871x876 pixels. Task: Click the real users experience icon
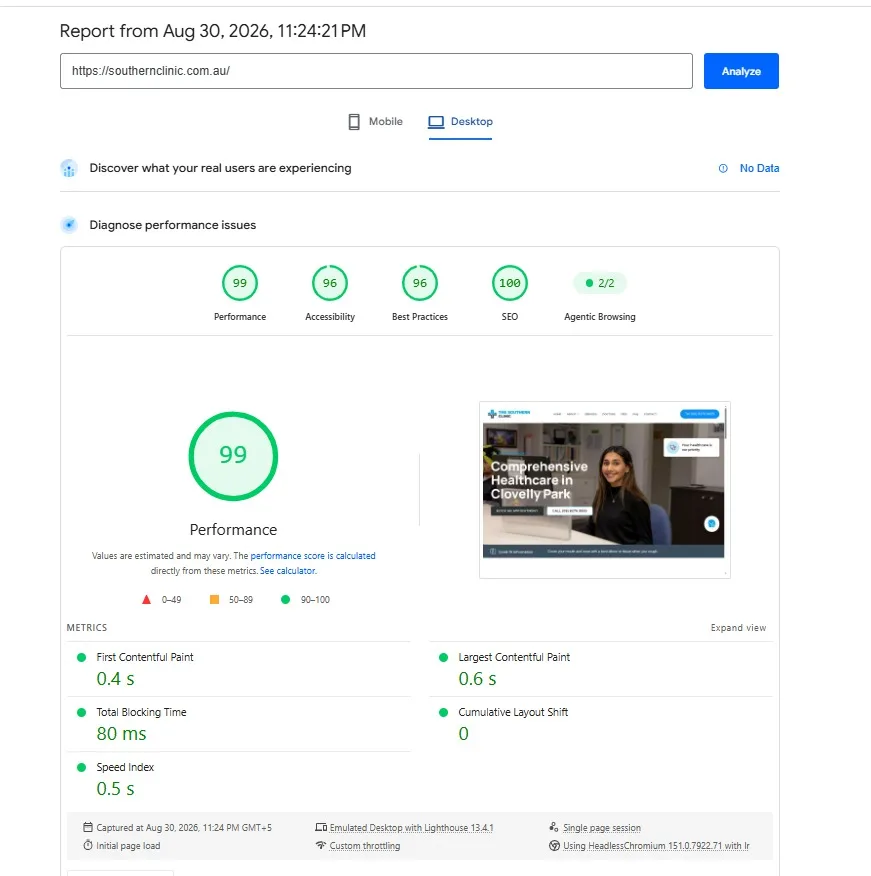69,168
